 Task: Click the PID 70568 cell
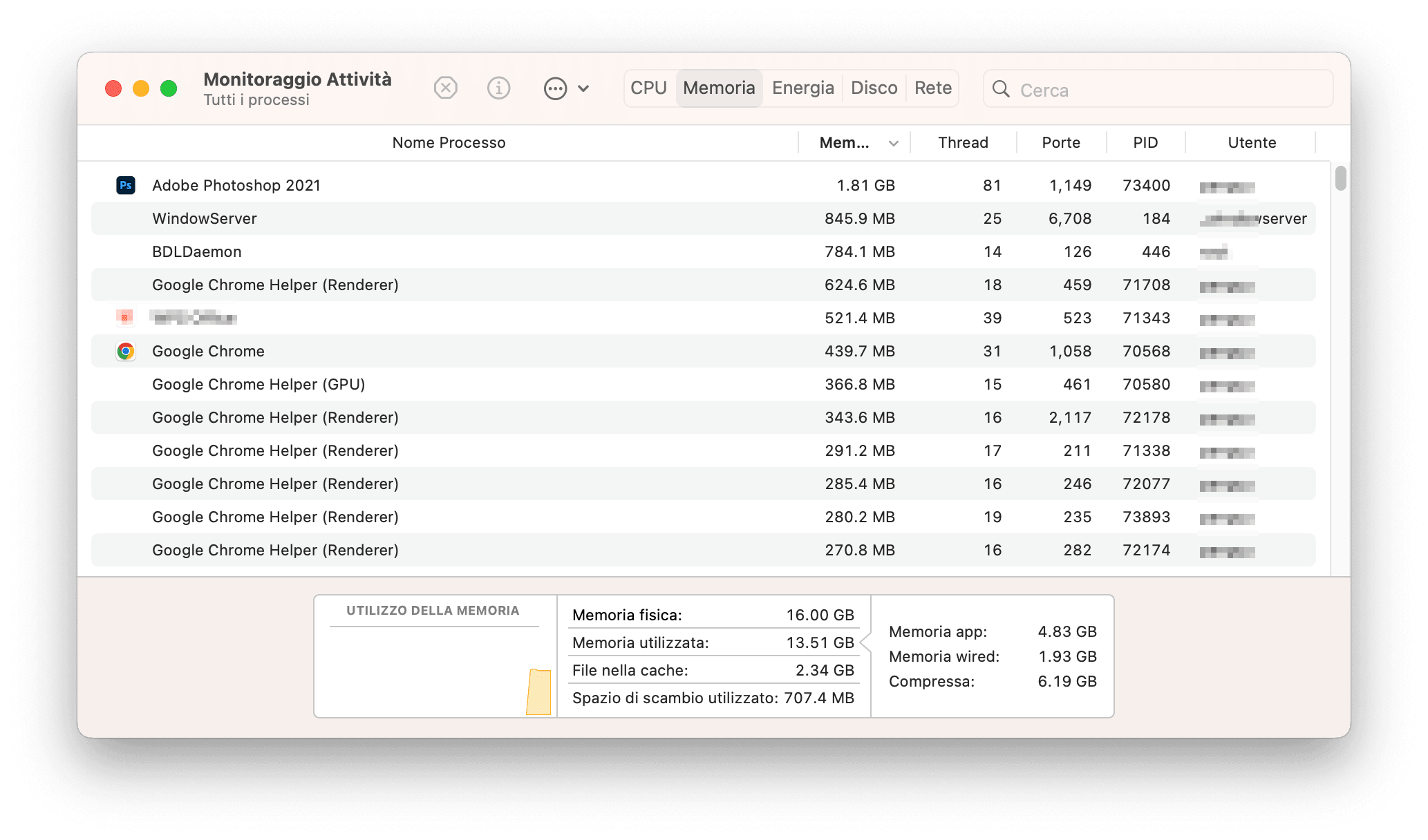pyautogui.click(x=1147, y=351)
